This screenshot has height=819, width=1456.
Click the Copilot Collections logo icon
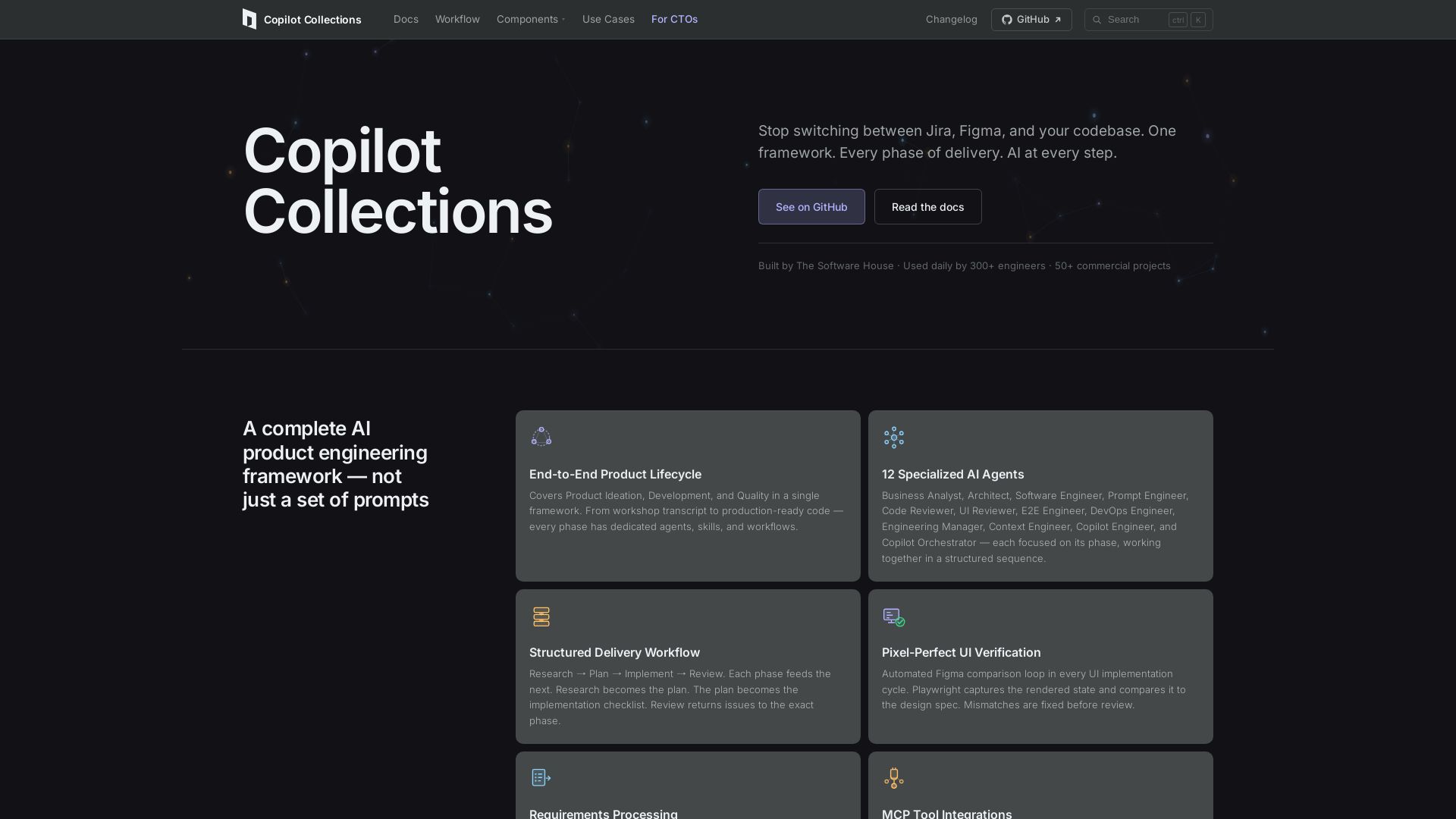(x=249, y=19)
